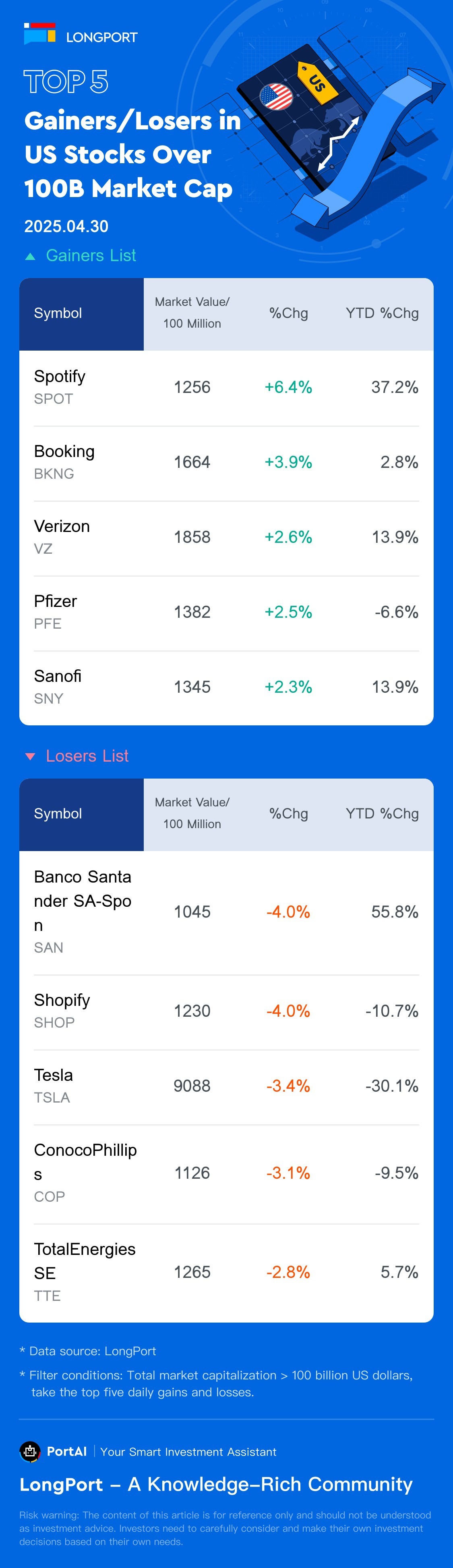The image size is (453, 1568).
Task: Click the PortAI robot icon
Action: (30, 1451)
